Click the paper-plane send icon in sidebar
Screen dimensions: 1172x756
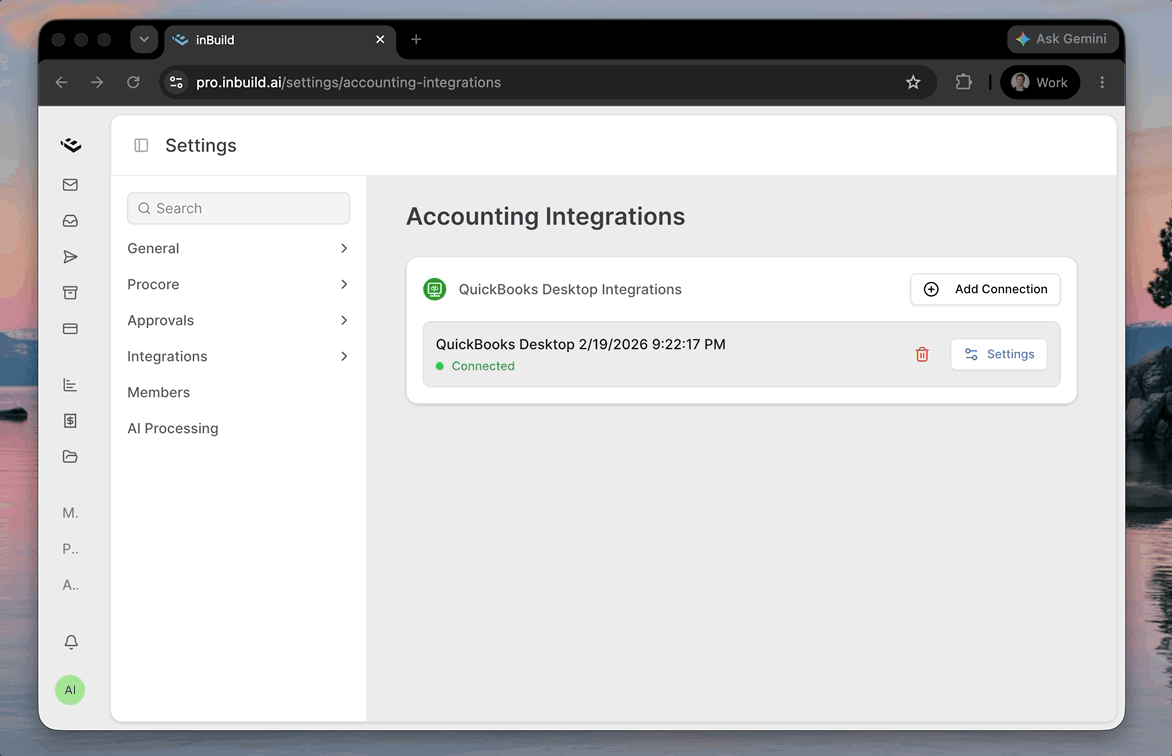tap(70, 256)
